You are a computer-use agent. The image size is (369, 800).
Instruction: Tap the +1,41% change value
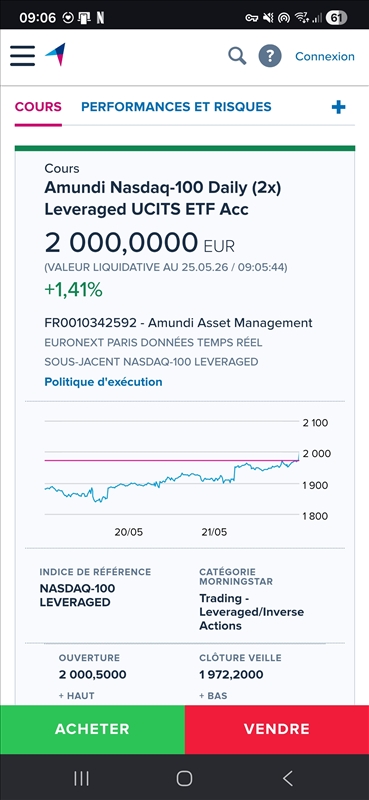(x=73, y=290)
